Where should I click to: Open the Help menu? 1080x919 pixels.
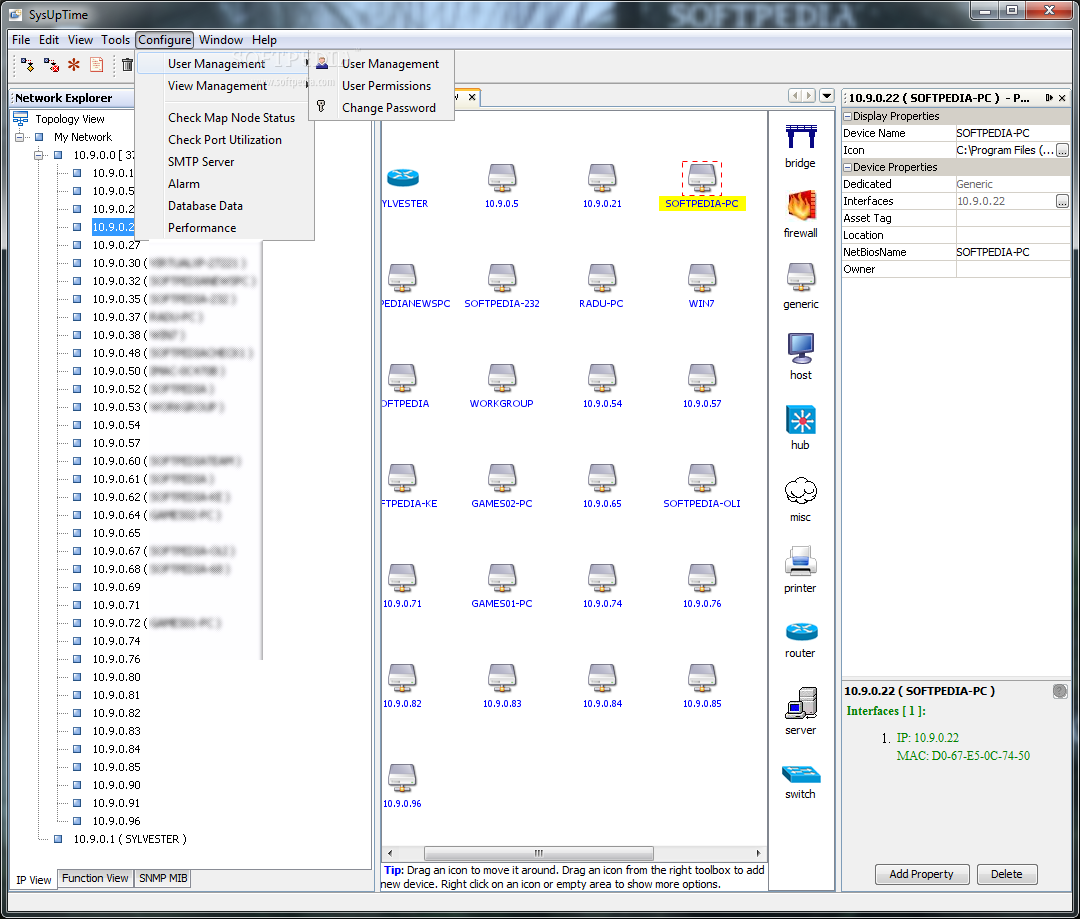click(264, 40)
